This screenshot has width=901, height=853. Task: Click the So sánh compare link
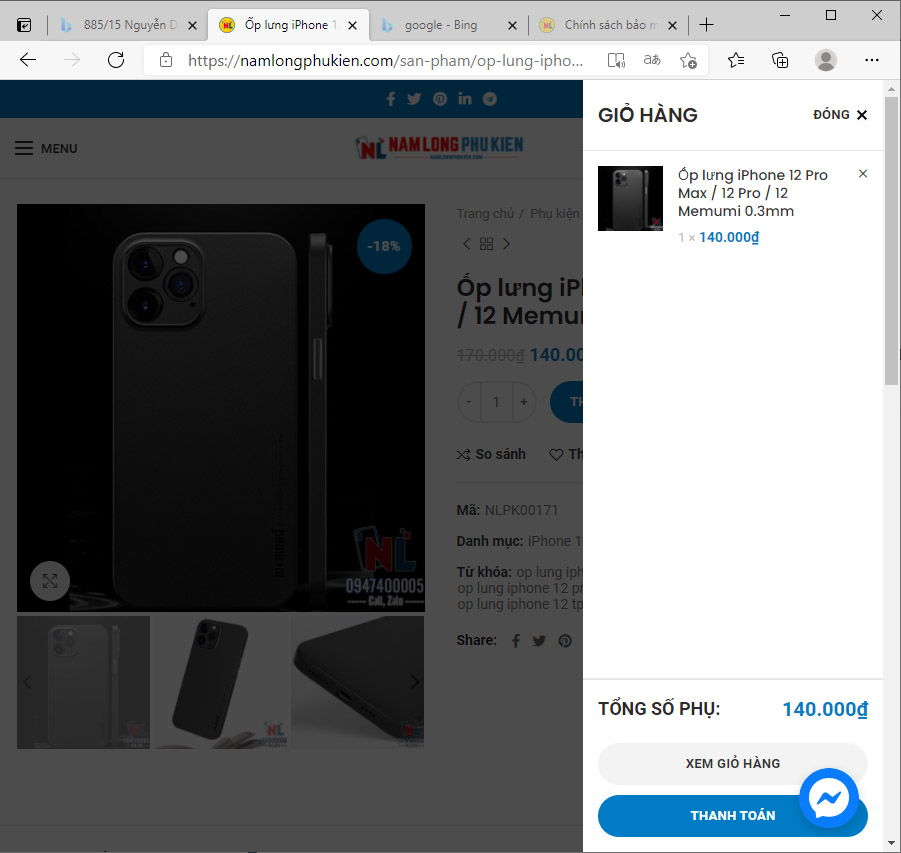pyautogui.click(x=491, y=454)
